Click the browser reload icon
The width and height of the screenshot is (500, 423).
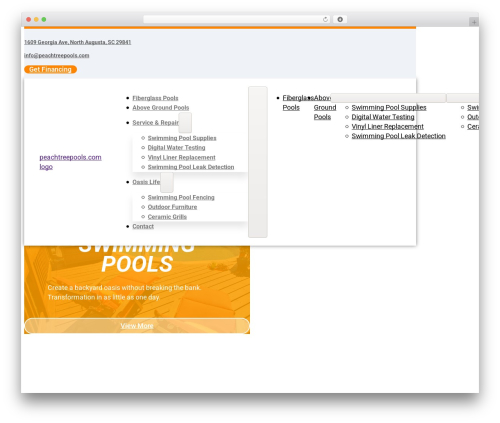(325, 19)
